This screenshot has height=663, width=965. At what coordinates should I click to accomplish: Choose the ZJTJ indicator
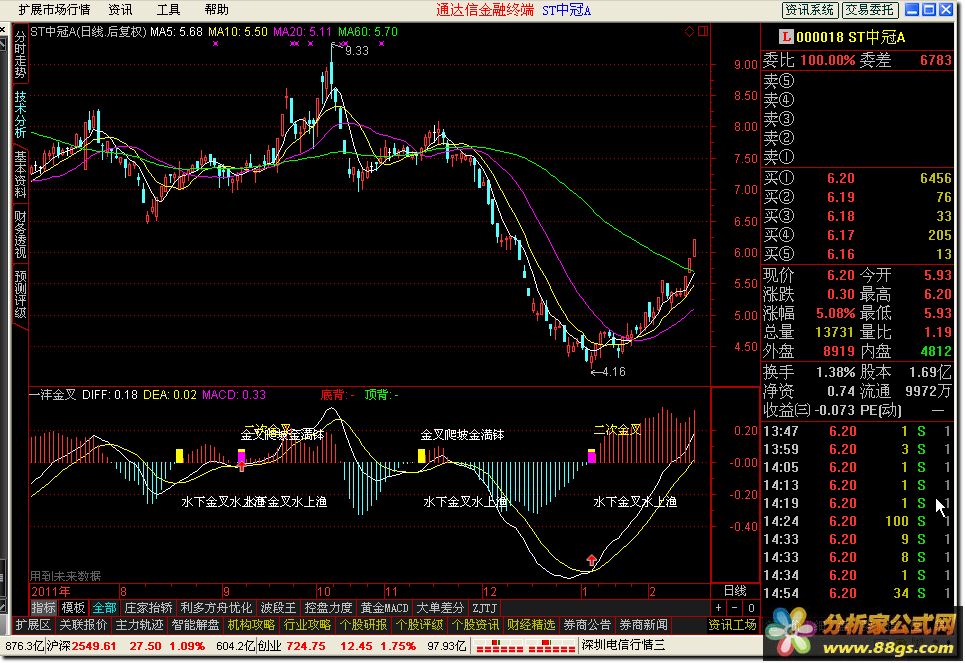pyautogui.click(x=484, y=608)
